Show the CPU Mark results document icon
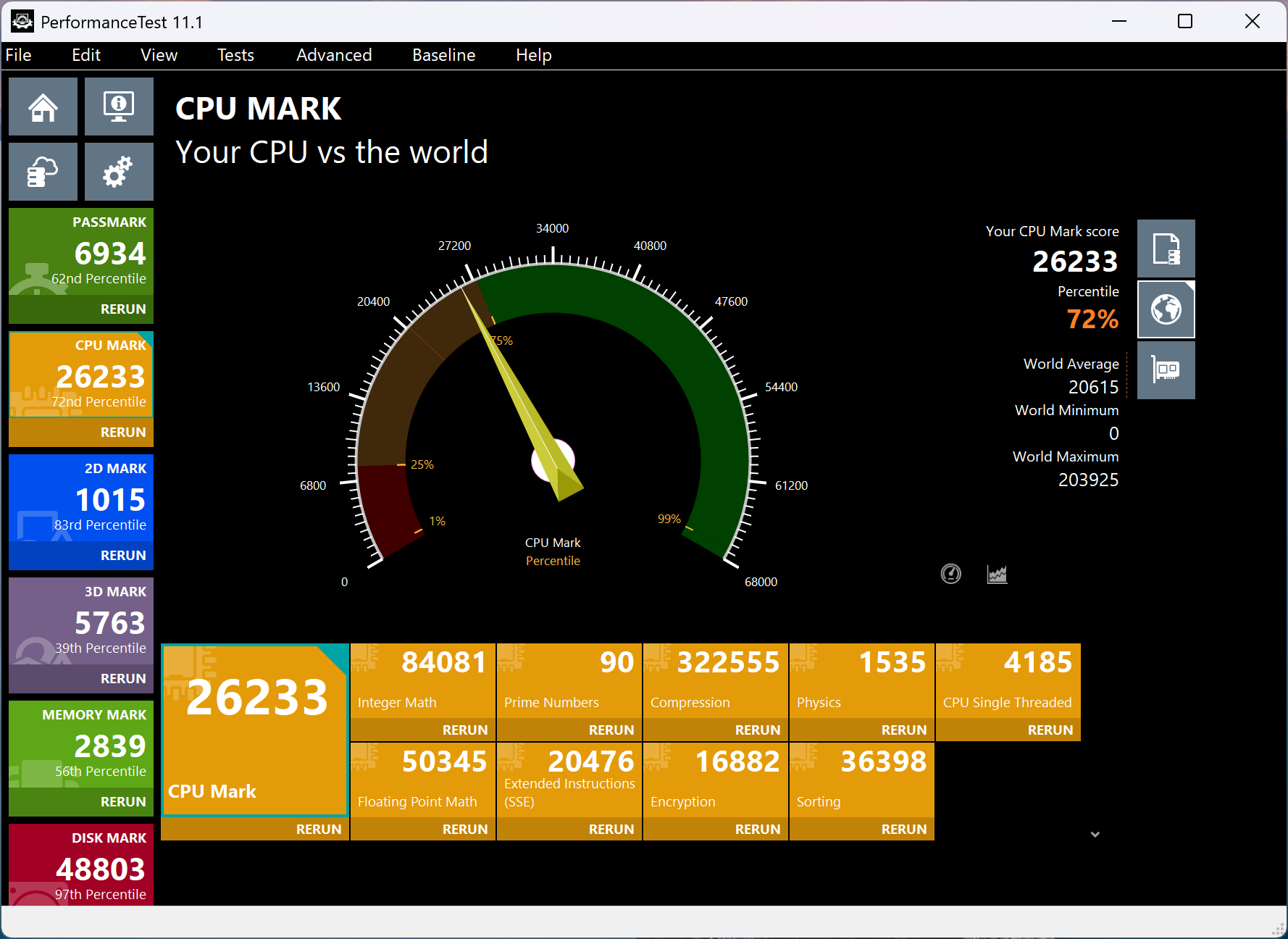The width and height of the screenshot is (1288, 939). (1166, 249)
